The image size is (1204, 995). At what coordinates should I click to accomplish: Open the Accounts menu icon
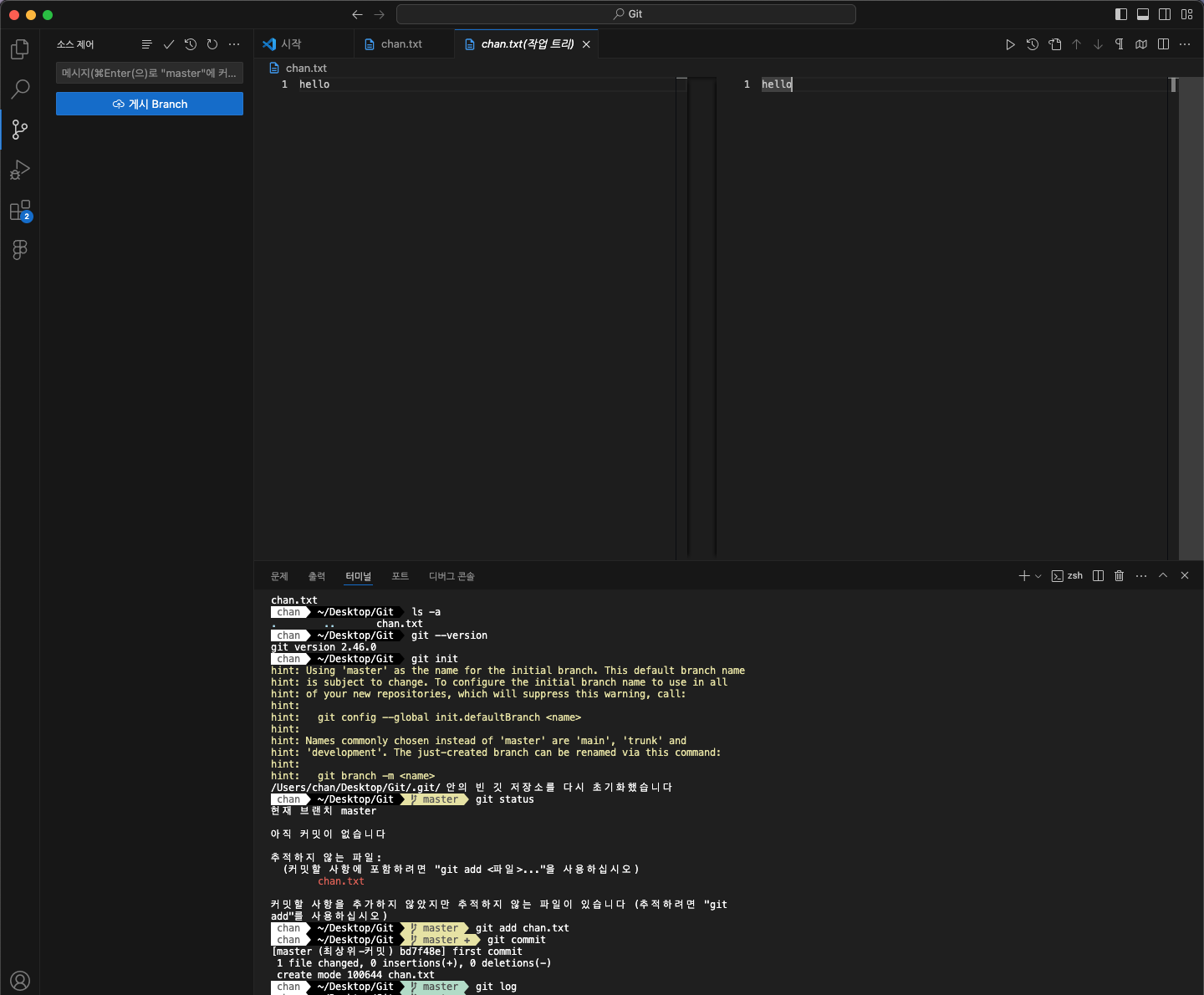point(20,981)
